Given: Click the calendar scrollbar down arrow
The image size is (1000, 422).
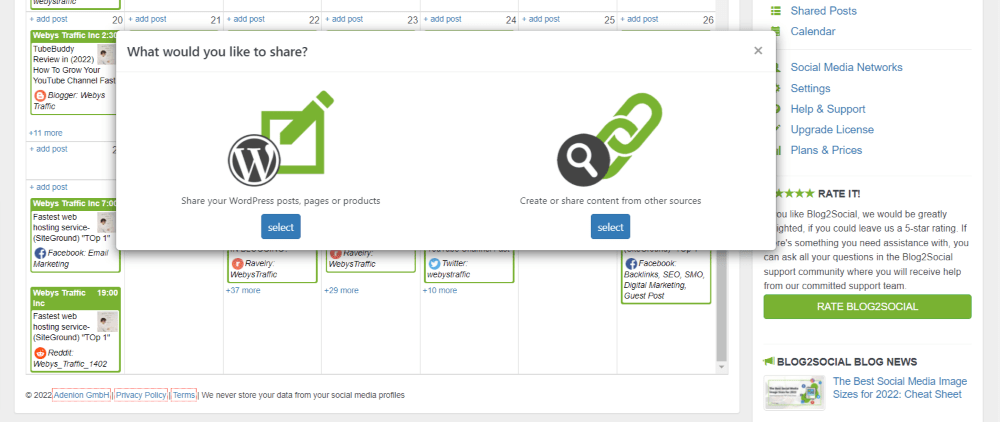Looking at the screenshot, I should pyautogui.click(x=721, y=368).
